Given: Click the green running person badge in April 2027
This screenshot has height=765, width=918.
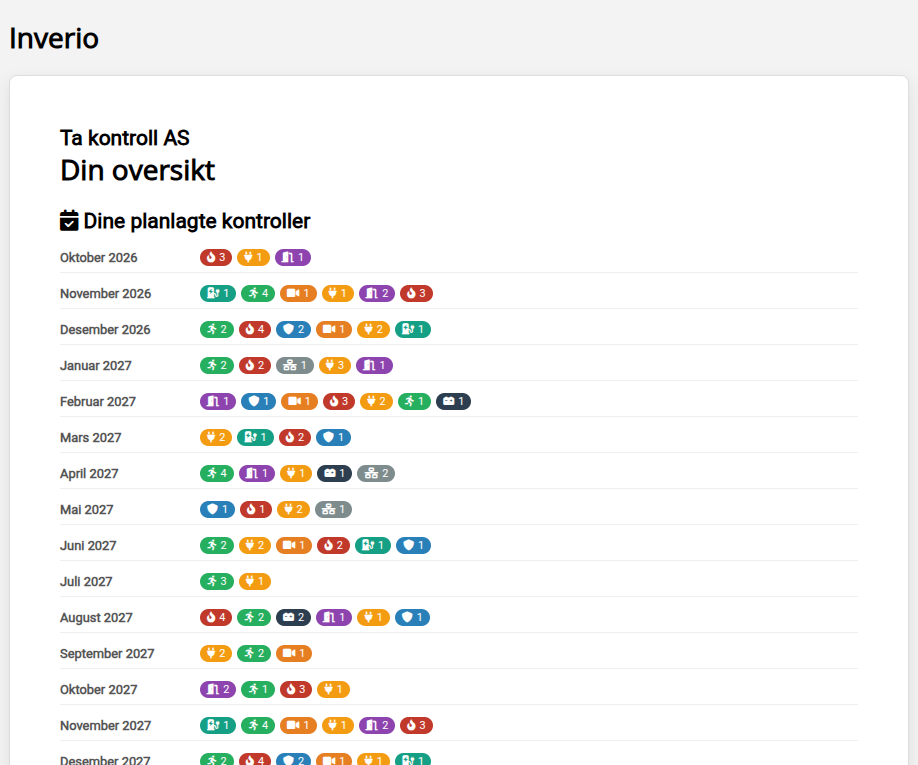Looking at the screenshot, I should click(x=217, y=474).
